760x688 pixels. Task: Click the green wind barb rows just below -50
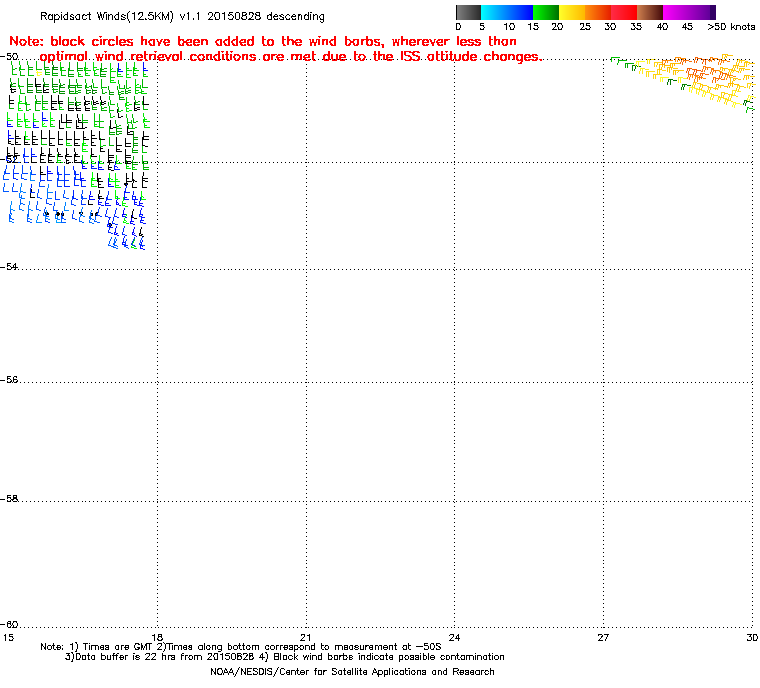(x=78, y=78)
